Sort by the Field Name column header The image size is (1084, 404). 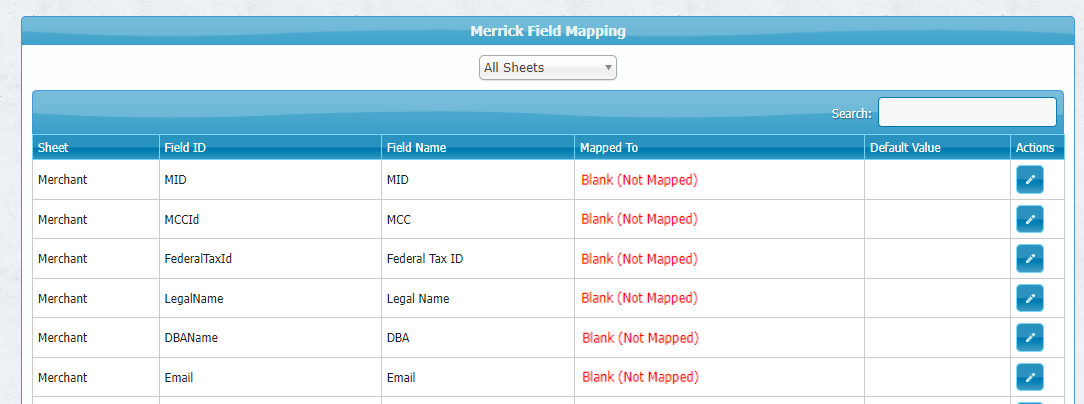(416, 148)
